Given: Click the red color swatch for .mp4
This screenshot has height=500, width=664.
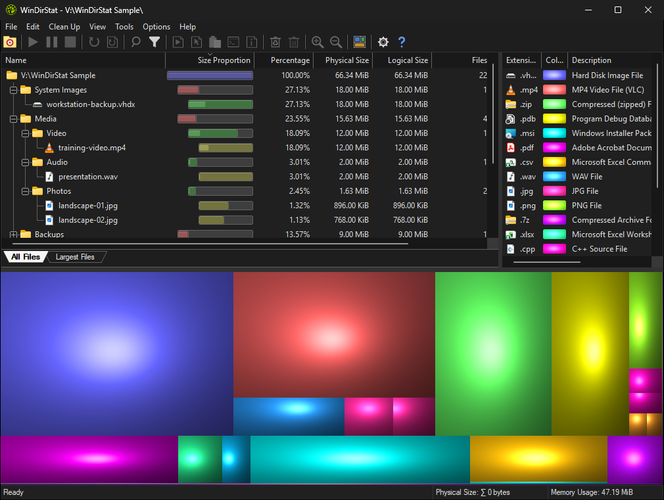Looking at the screenshot, I should click(x=554, y=90).
